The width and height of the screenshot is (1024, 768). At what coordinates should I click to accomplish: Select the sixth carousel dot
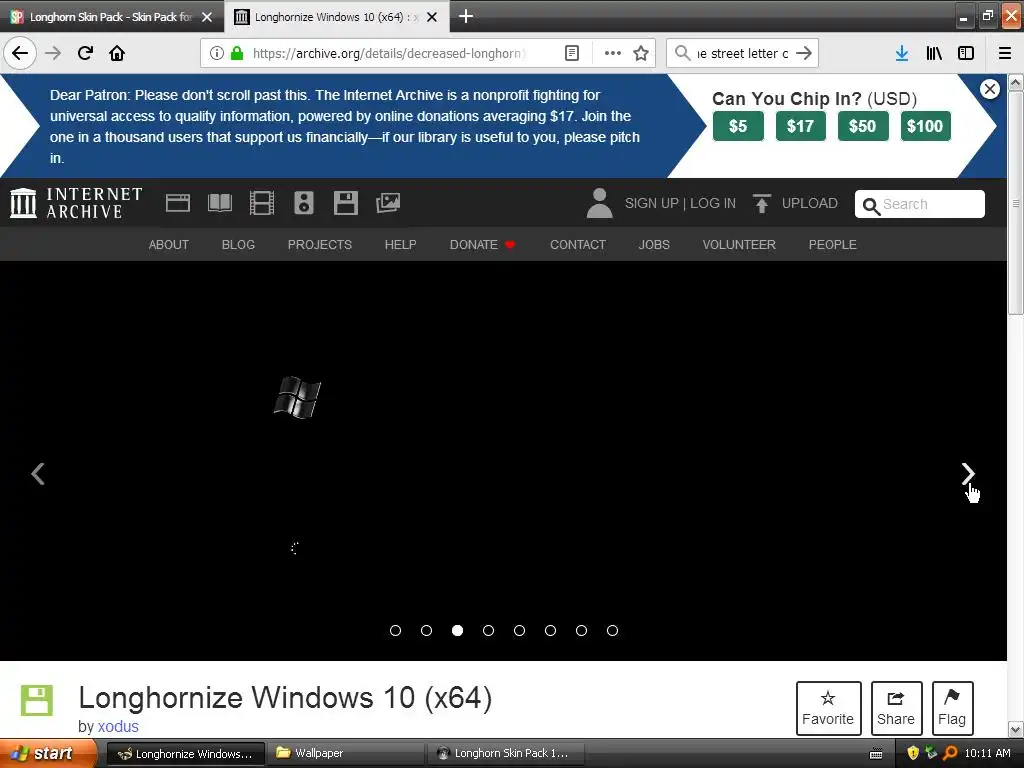tap(551, 630)
